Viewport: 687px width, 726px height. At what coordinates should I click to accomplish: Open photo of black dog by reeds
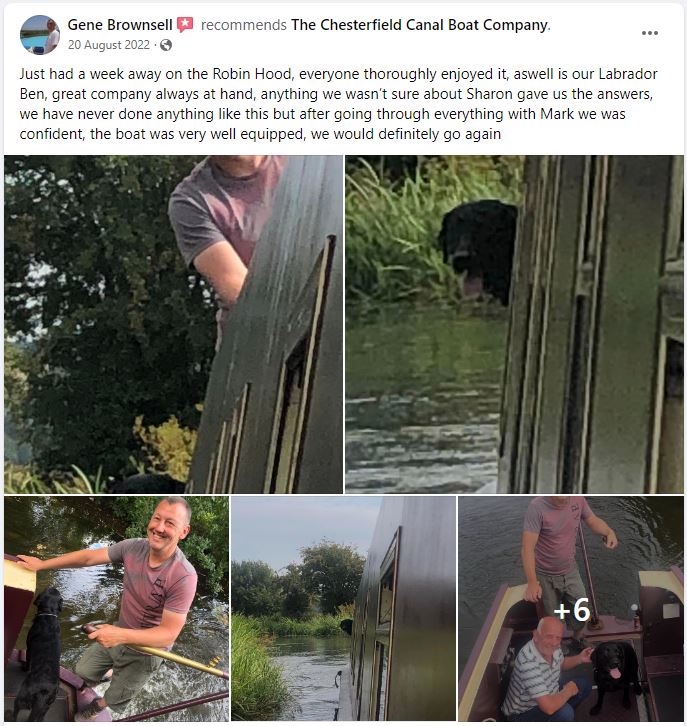click(514, 324)
